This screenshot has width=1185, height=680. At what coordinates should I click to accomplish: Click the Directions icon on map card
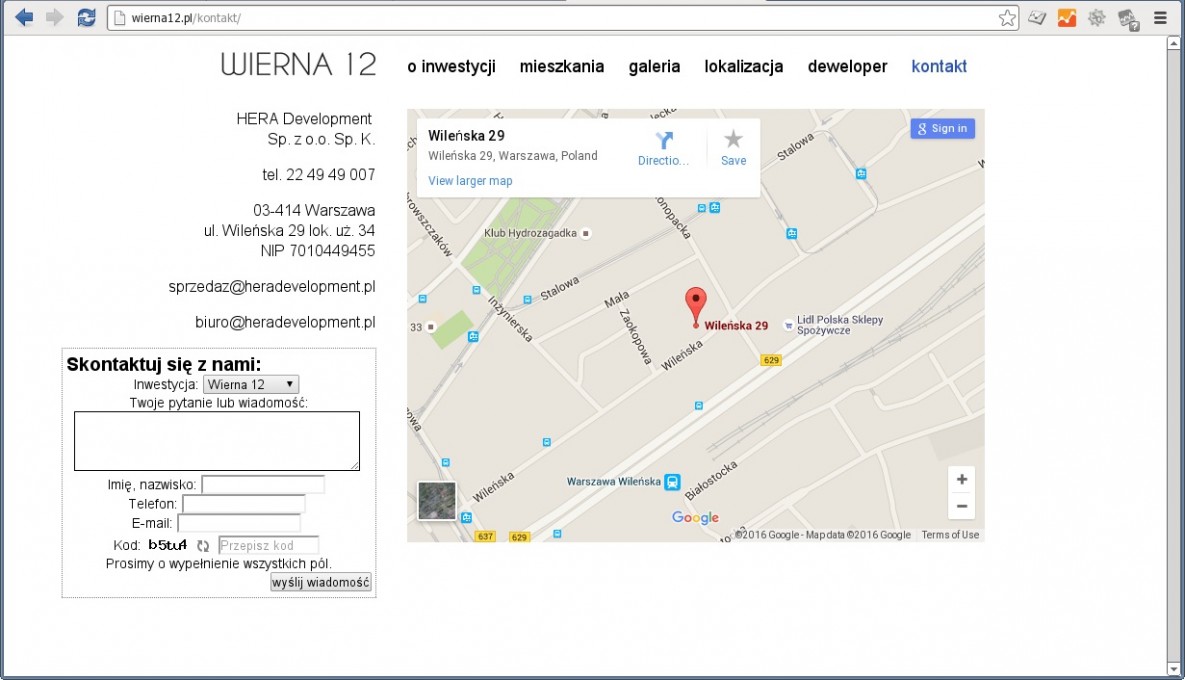pyautogui.click(x=664, y=140)
